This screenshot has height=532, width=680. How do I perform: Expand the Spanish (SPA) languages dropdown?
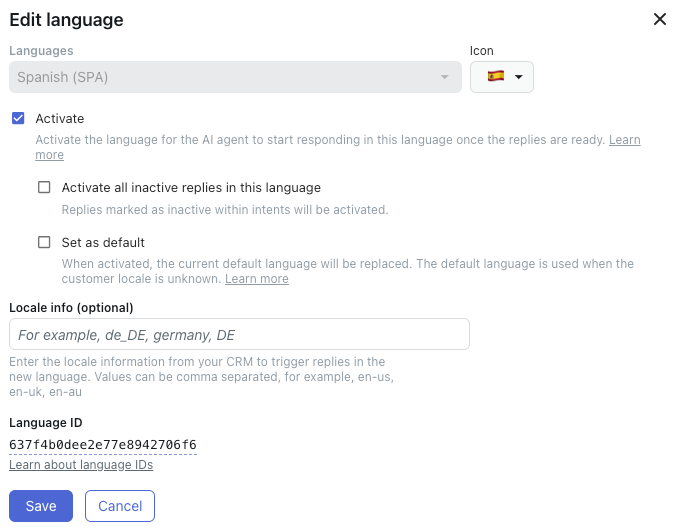pos(235,77)
